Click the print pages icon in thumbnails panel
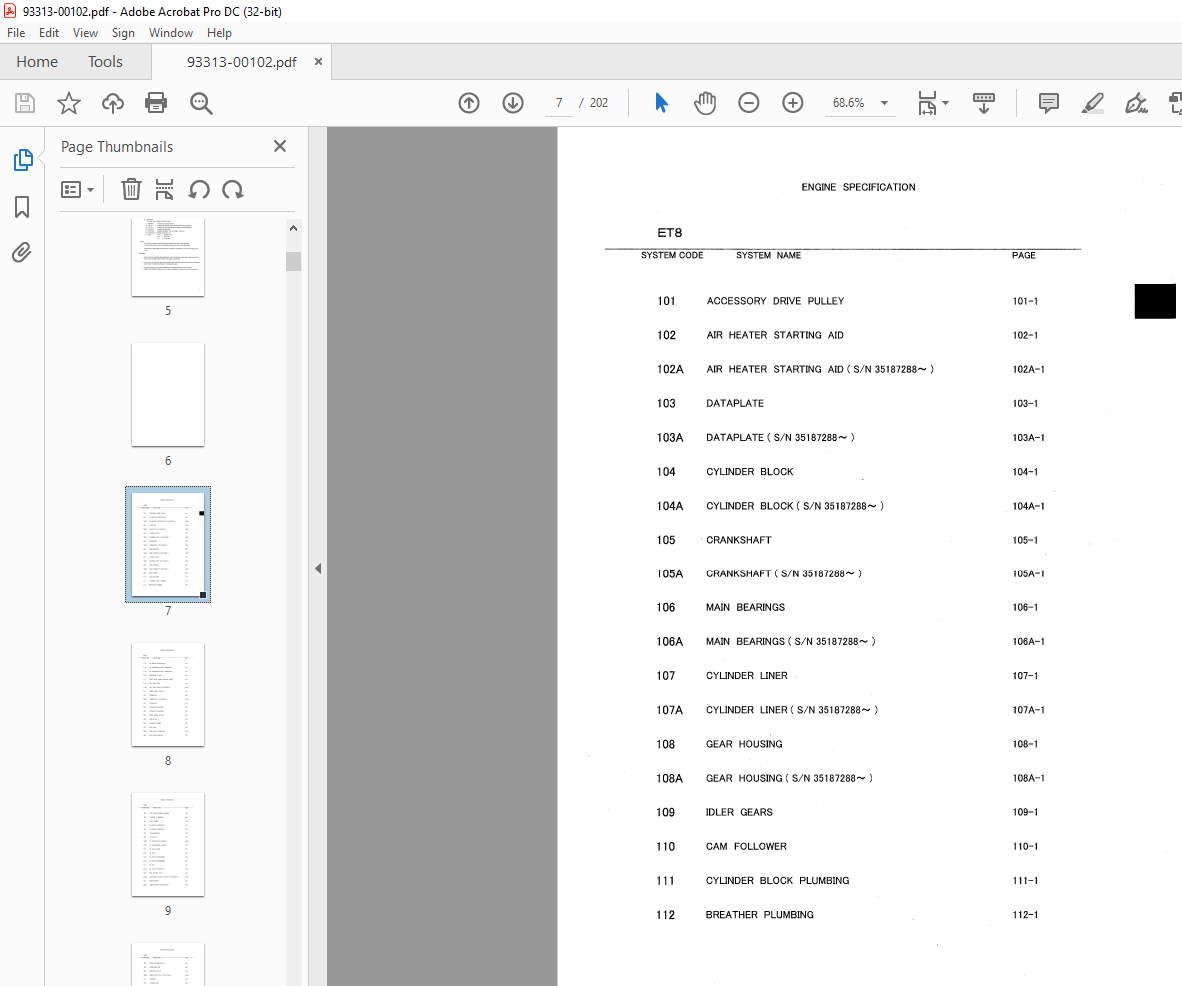The image size is (1182, 986). 164,189
